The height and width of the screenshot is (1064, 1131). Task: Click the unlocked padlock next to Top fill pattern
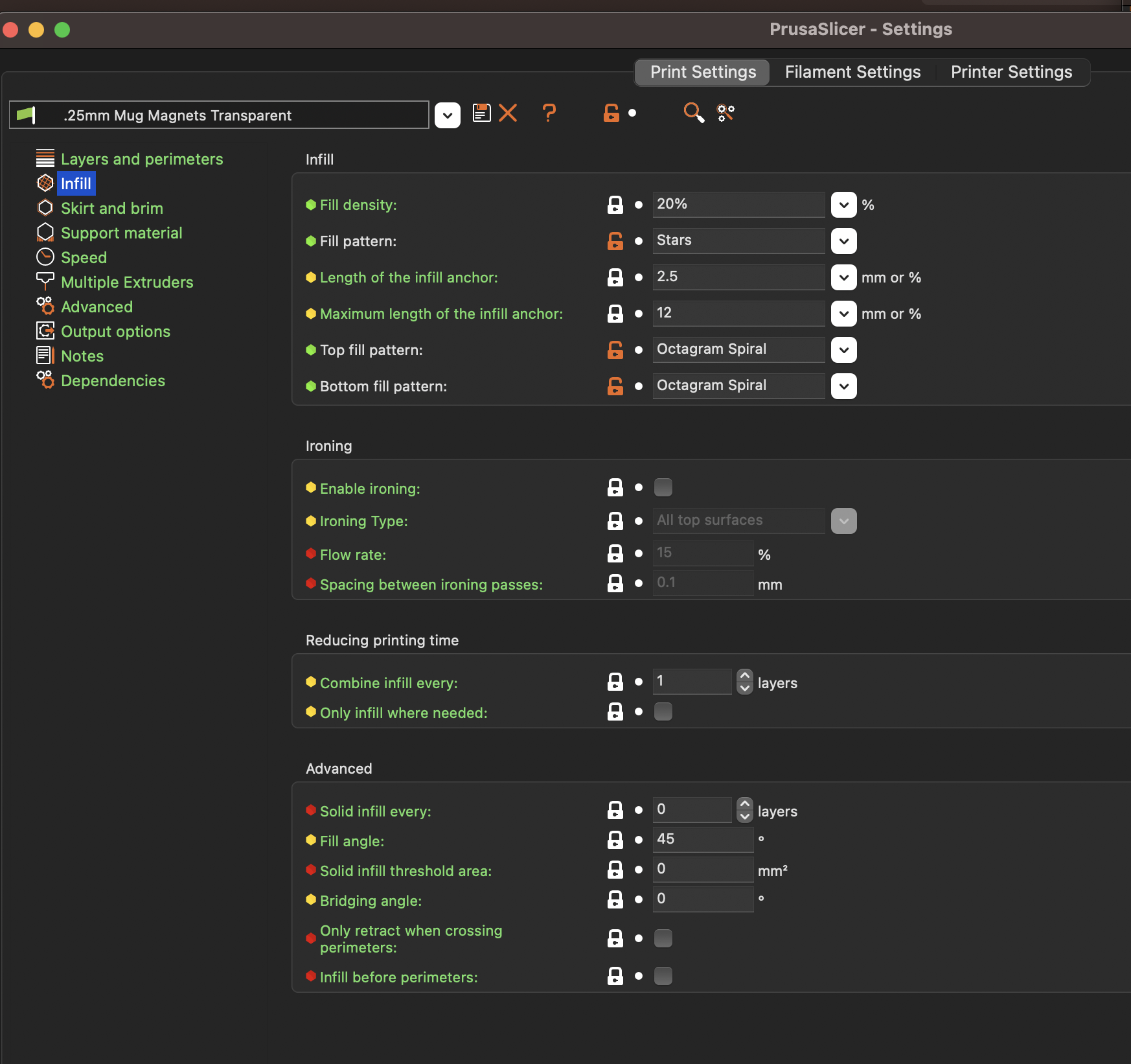(x=615, y=350)
